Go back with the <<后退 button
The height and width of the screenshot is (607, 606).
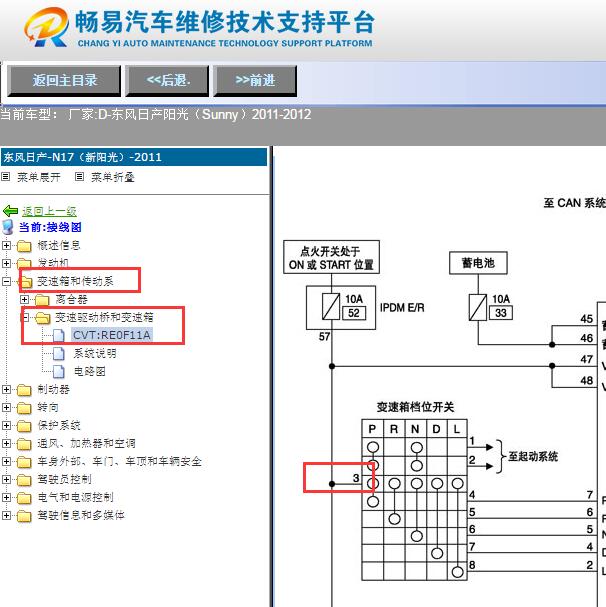click(x=167, y=81)
